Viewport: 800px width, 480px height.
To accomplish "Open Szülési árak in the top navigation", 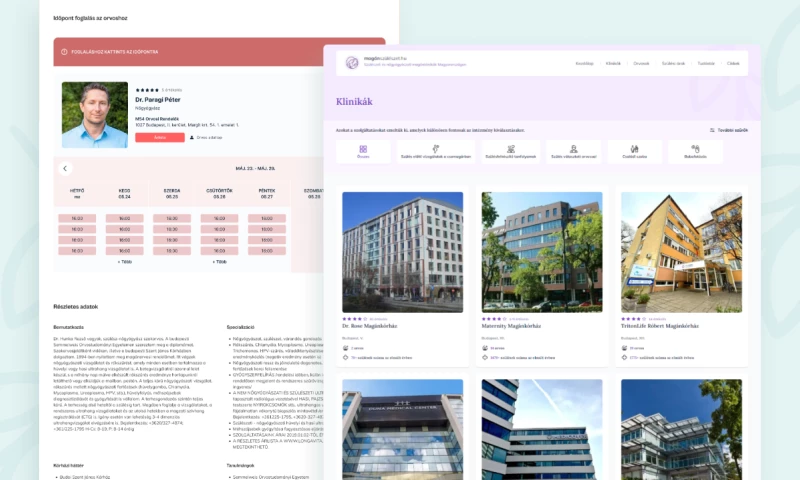I will (x=673, y=64).
